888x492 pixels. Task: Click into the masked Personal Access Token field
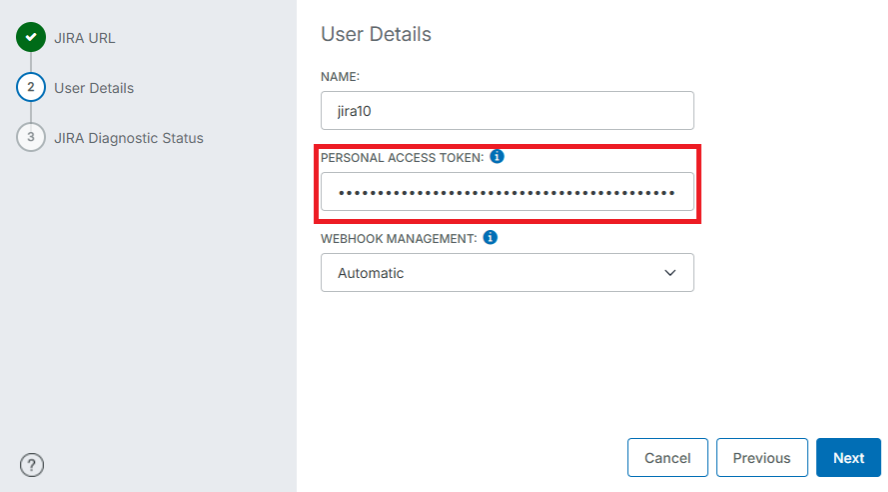[x=506, y=192]
